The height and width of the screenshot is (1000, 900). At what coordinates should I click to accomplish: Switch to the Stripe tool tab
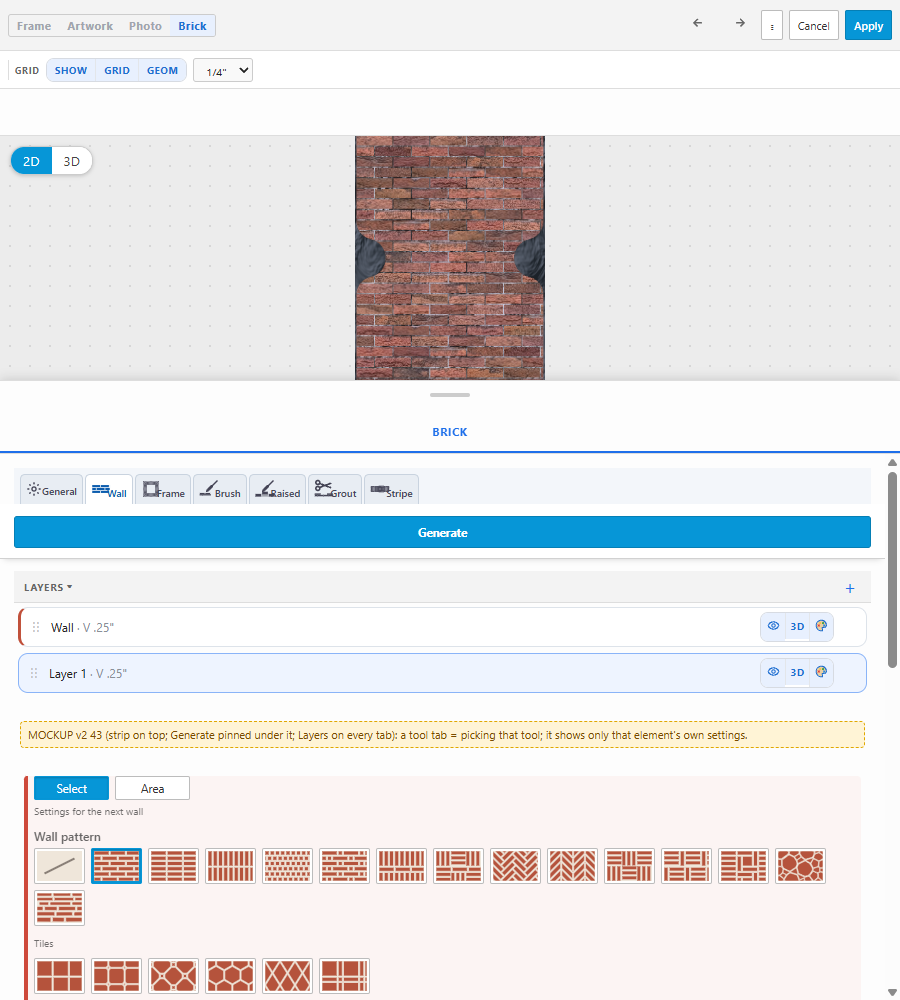[392, 490]
